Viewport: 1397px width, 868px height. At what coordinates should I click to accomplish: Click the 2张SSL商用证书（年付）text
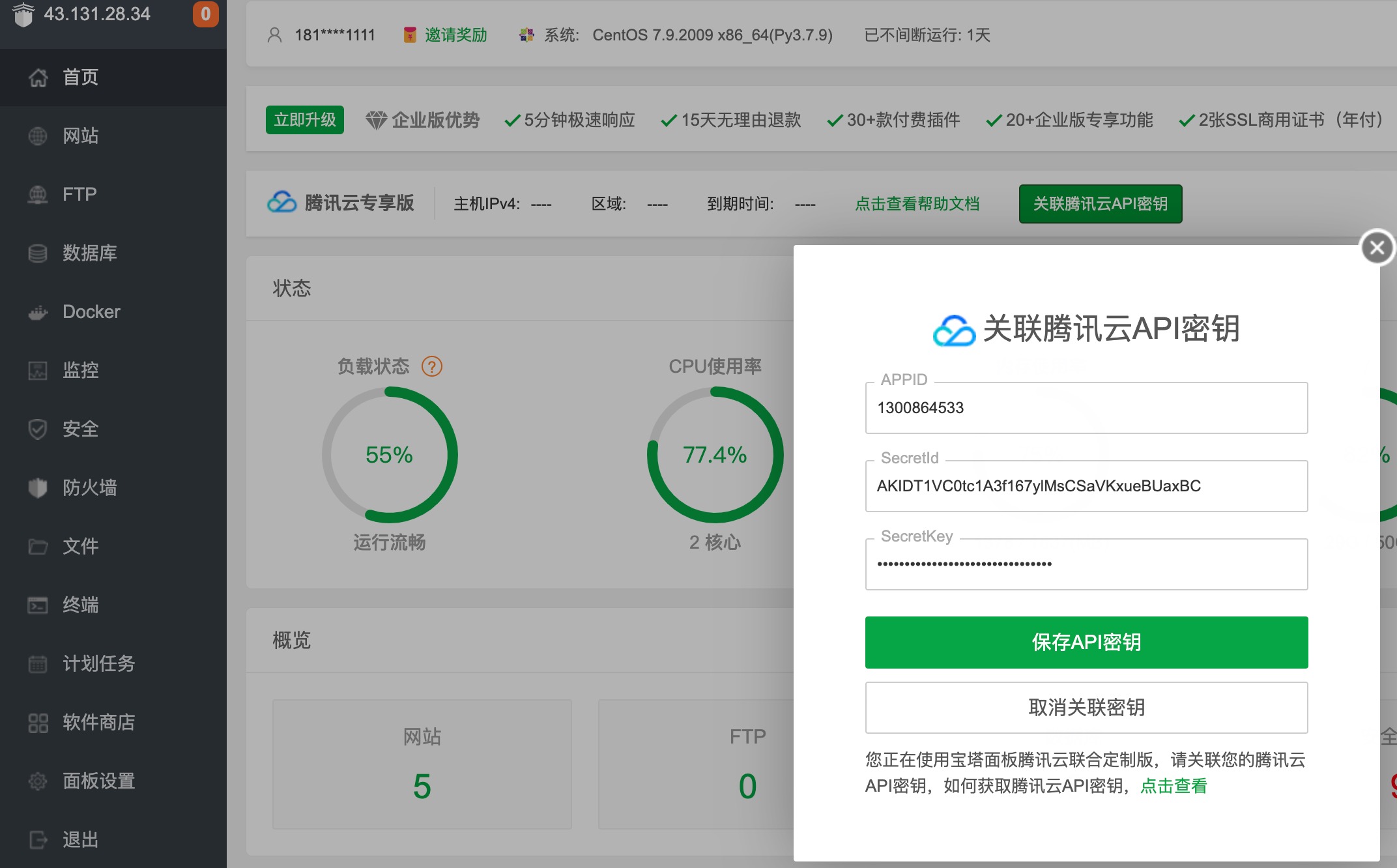pyautogui.click(x=1291, y=121)
